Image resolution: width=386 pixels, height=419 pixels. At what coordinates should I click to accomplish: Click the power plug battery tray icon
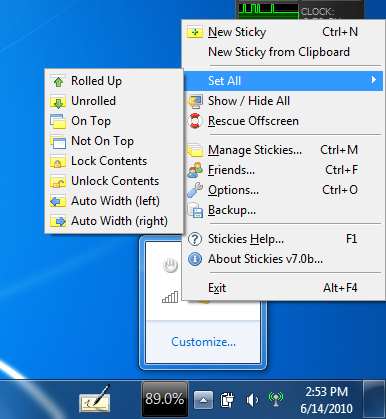(x=227, y=399)
